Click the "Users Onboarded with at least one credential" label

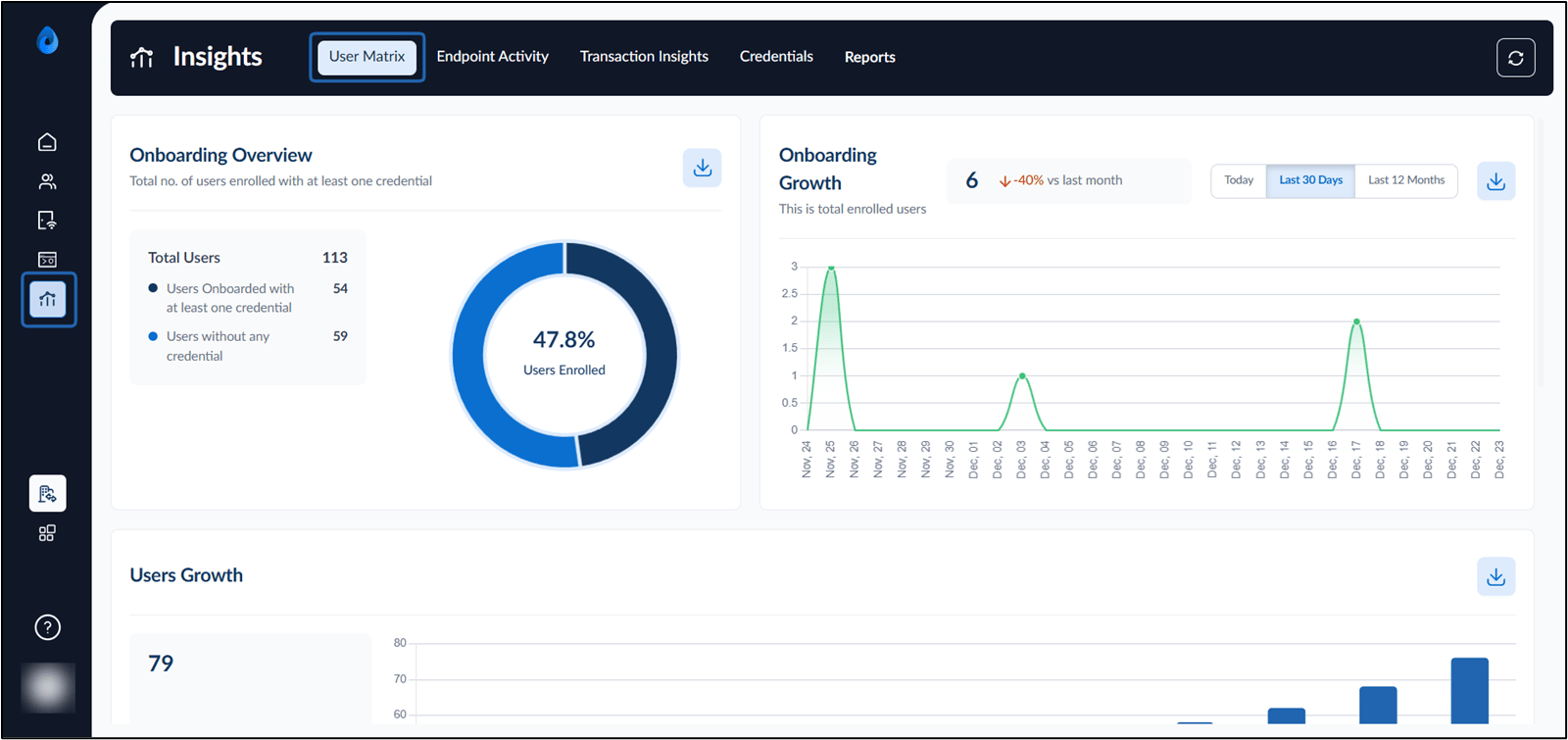230,298
